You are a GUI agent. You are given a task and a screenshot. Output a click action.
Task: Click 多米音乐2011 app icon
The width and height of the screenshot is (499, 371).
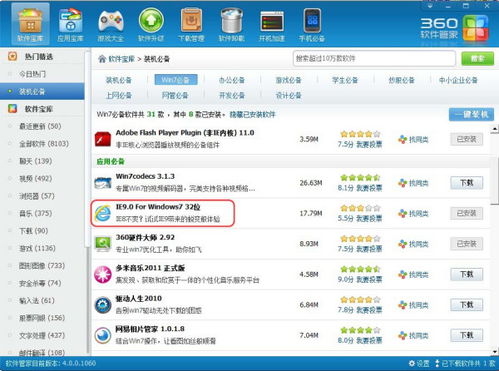(103, 274)
